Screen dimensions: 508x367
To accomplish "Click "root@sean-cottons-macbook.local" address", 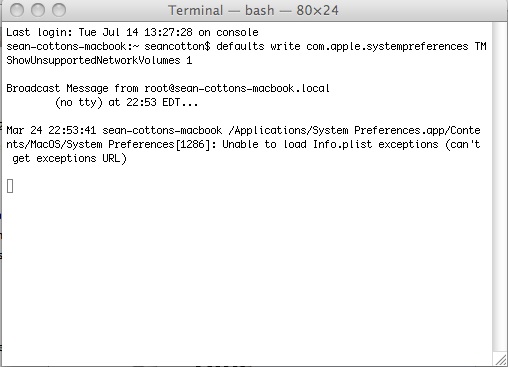I will (x=237, y=88).
